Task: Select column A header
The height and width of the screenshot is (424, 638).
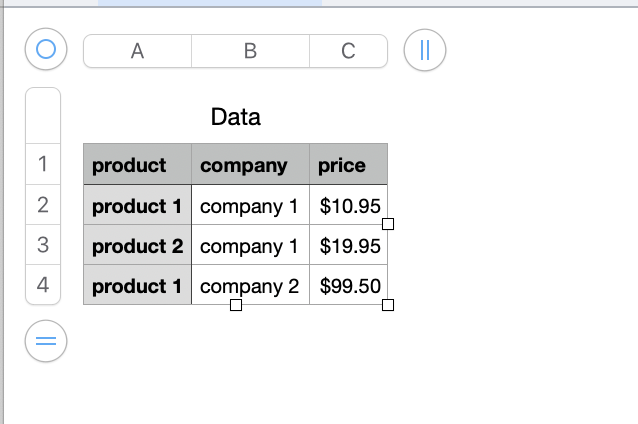Action: (x=137, y=52)
